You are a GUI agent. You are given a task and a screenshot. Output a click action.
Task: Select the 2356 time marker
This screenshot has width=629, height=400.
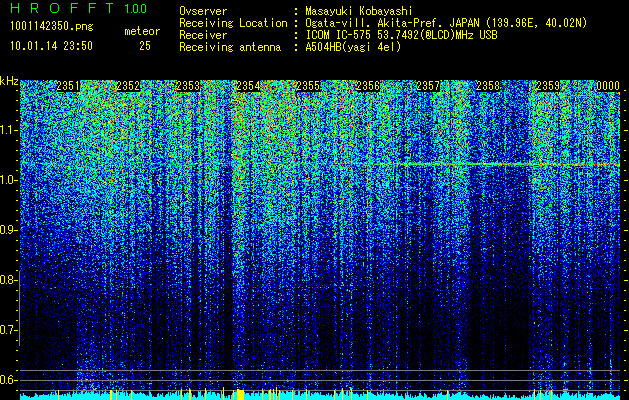pyautogui.click(x=368, y=86)
